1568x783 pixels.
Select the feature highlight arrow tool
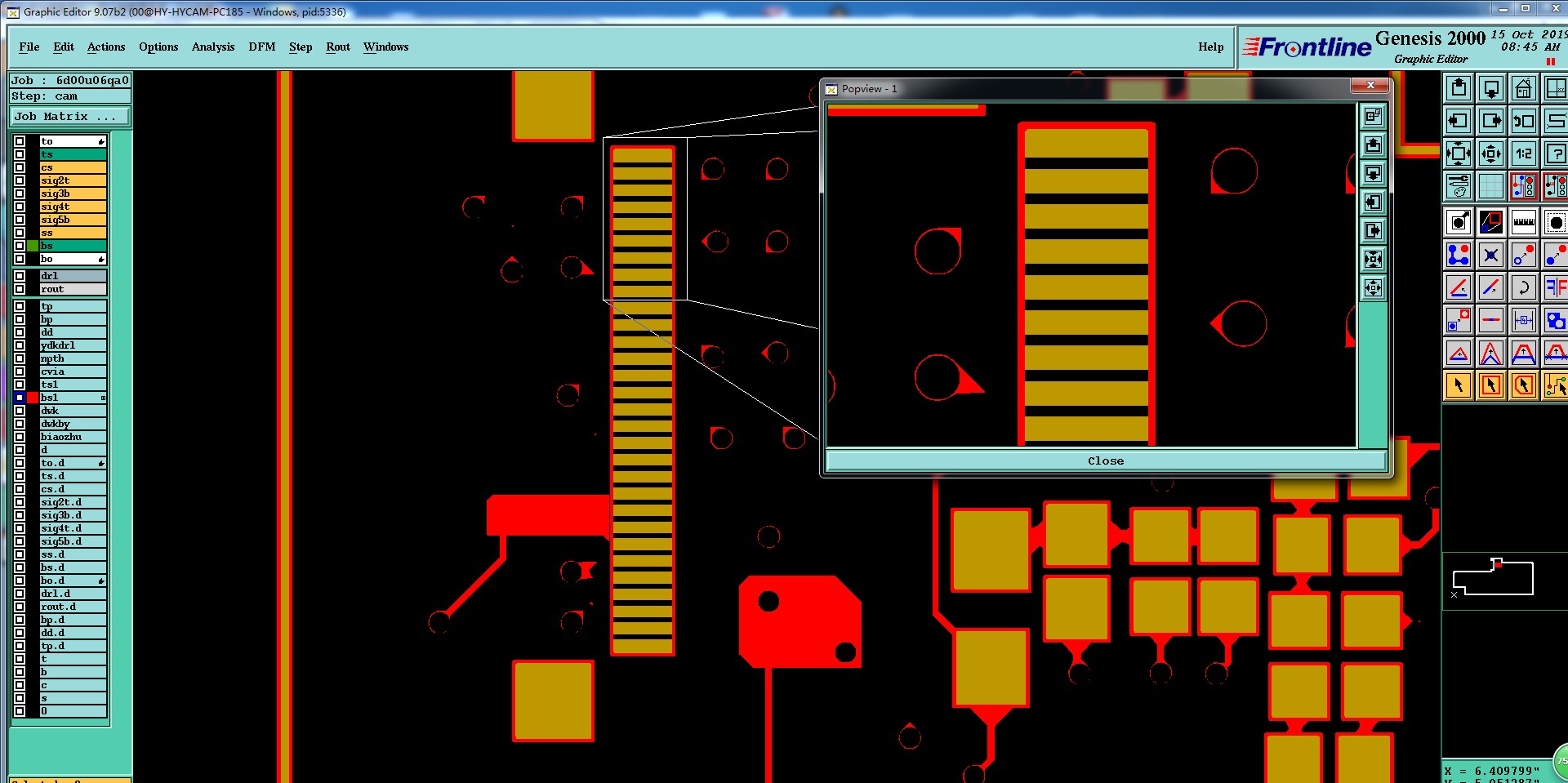tap(1459, 222)
